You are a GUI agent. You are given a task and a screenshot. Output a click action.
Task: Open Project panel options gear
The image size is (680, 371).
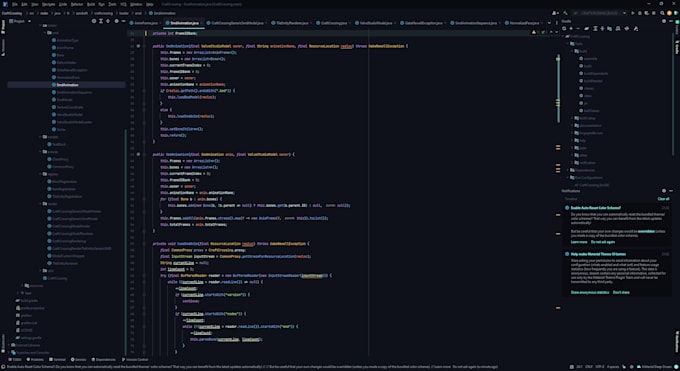pyautogui.click(x=117, y=21)
